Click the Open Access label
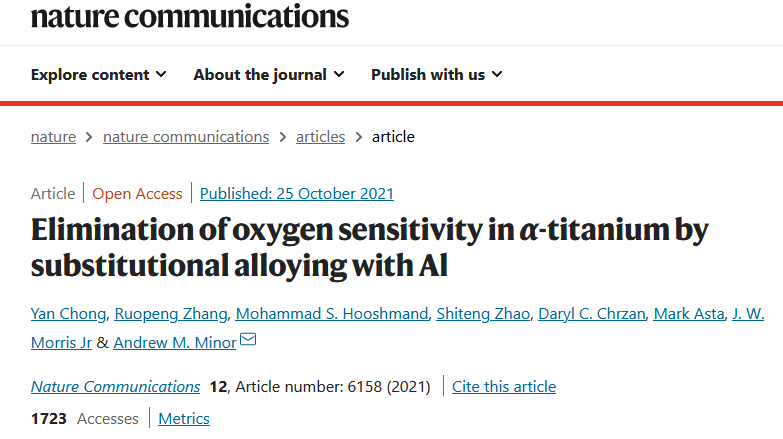Image resolution: width=783 pixels, height=439 pixels. click(137, 193)
